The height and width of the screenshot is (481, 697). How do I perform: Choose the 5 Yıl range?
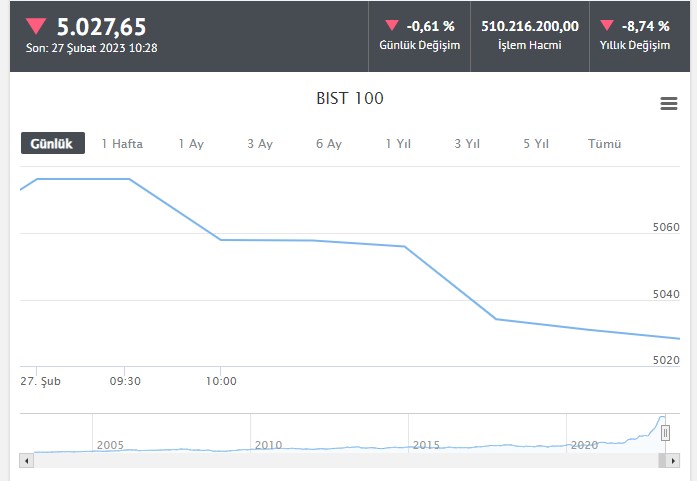click(x=536, y=144)
